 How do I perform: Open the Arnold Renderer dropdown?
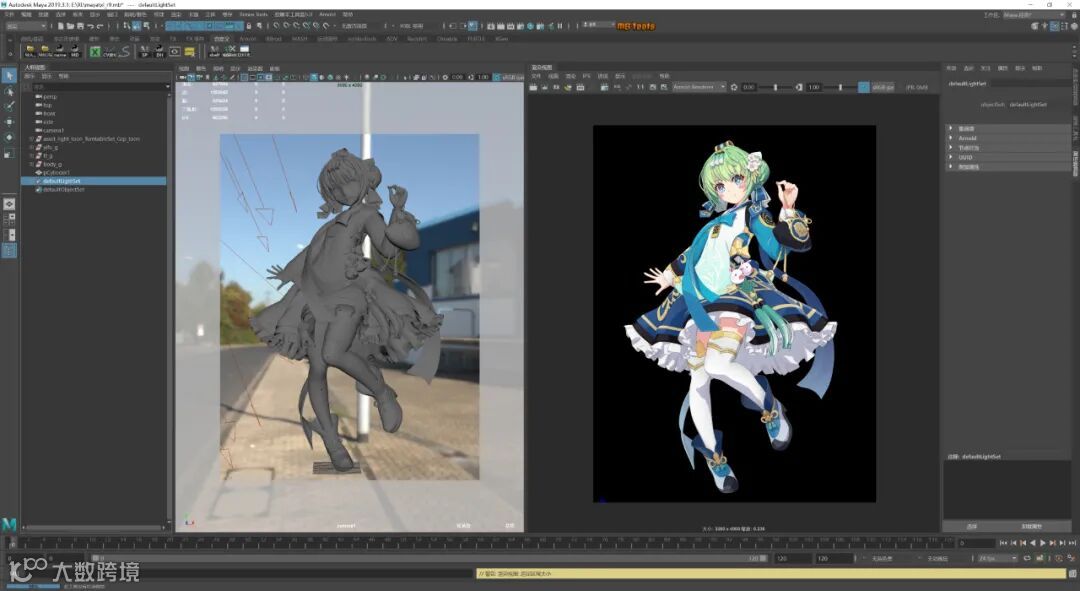pos(699,87)
